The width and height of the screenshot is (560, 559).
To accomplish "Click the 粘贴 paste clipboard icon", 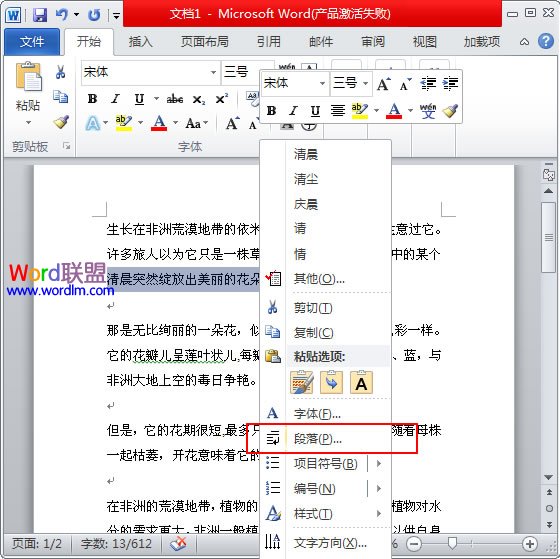I will pyautogui.click(x=29, y=76).
